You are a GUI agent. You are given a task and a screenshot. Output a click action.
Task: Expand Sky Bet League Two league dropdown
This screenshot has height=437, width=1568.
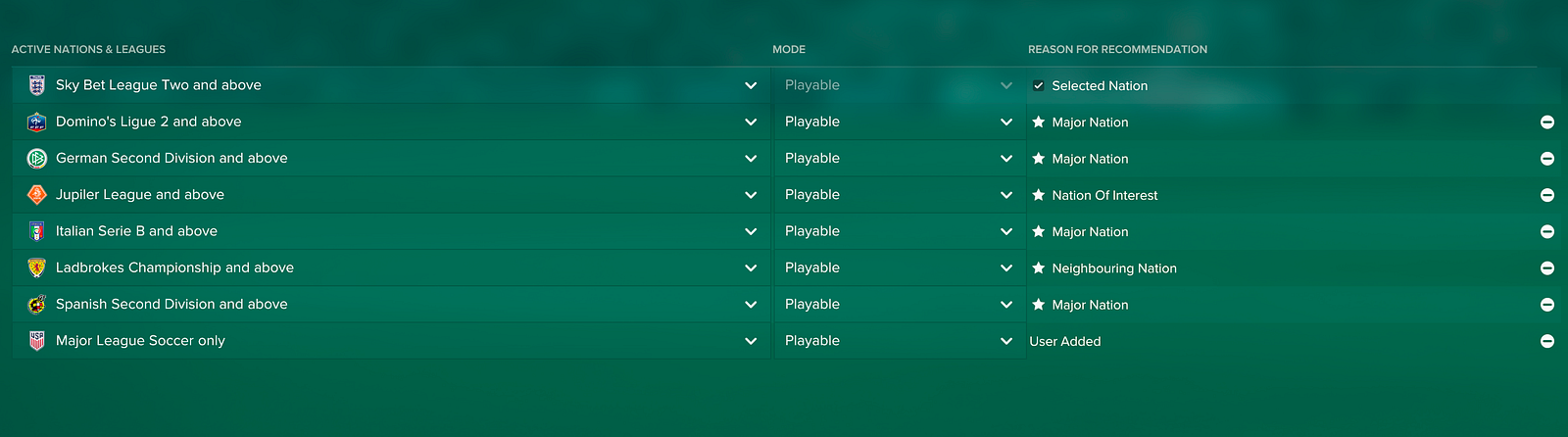coord(751,85)
